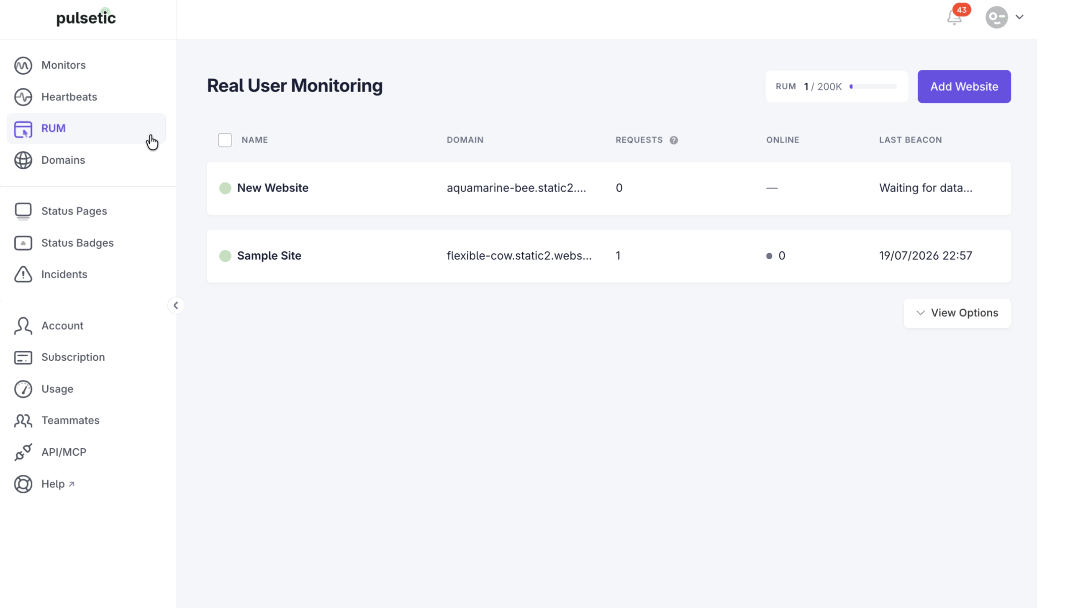The width and height of the screenshot is (1080, 608).
Task: Click the ONLINE column header
Action: 782,140
